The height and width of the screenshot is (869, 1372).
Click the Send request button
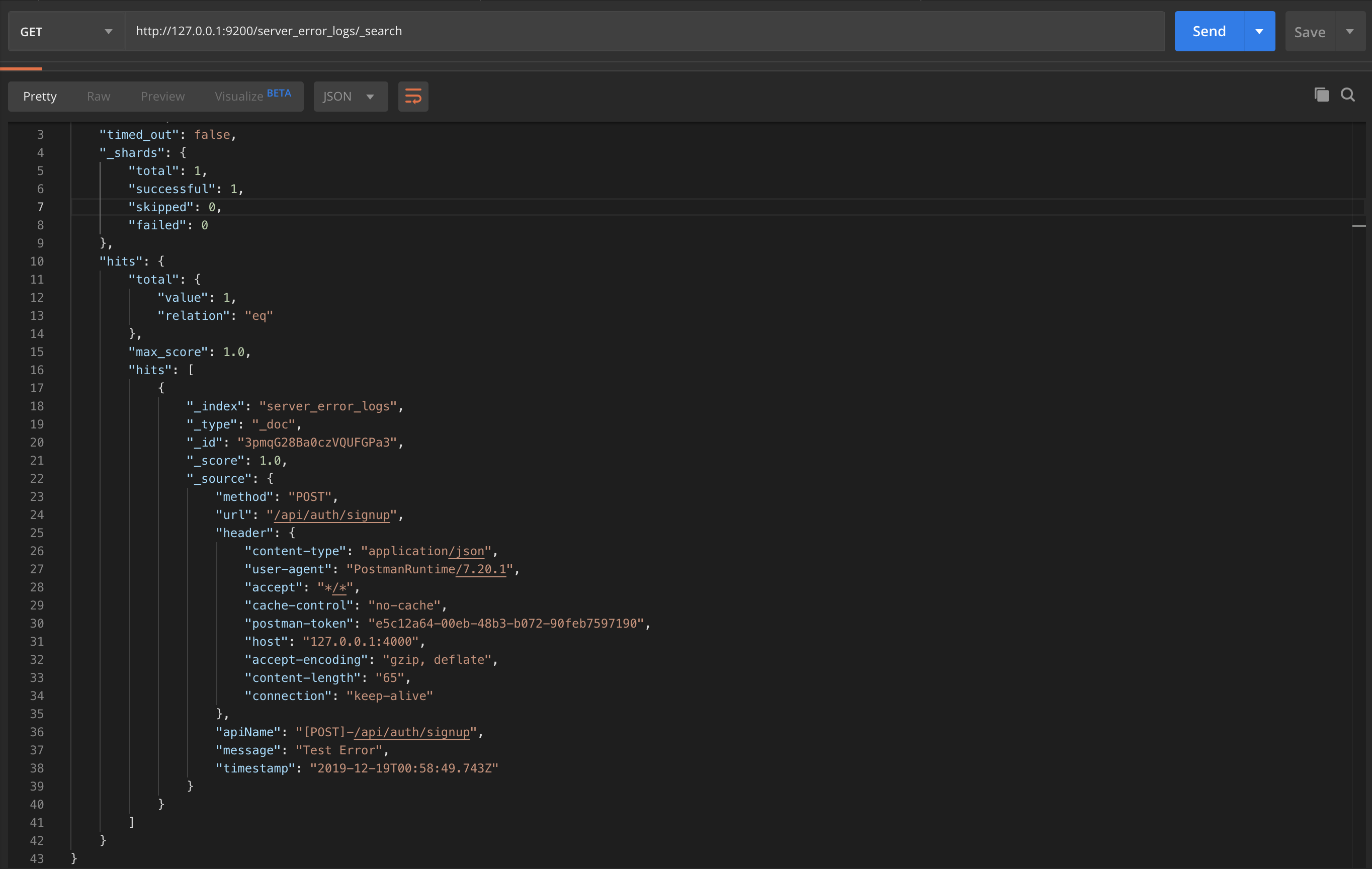(x=1209, y=31)
